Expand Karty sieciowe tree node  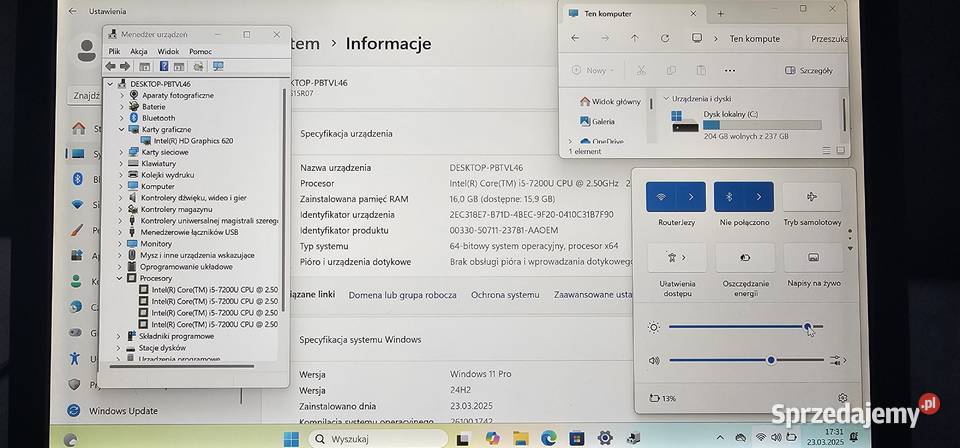(121, 152)
